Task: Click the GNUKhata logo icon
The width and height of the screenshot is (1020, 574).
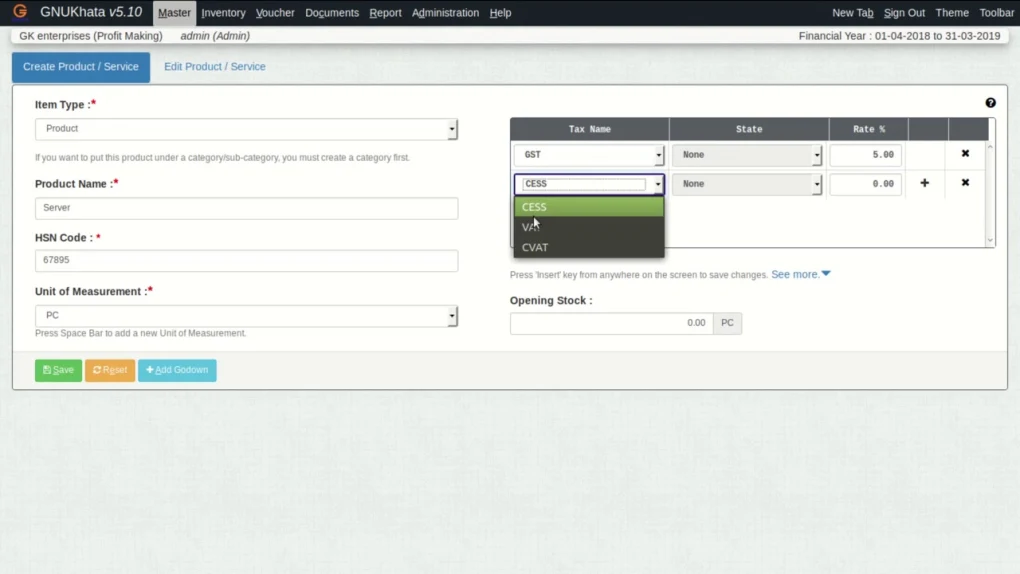Action: (x=20, y=12)
